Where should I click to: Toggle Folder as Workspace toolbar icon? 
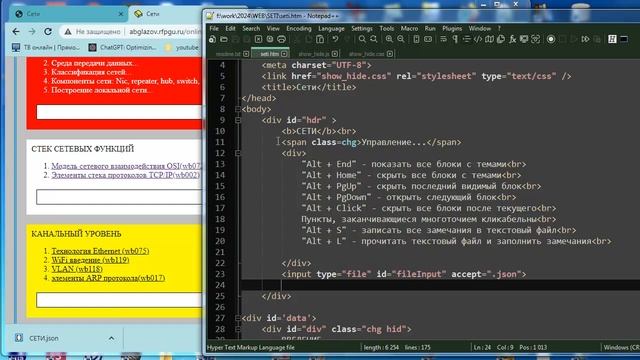524,39
